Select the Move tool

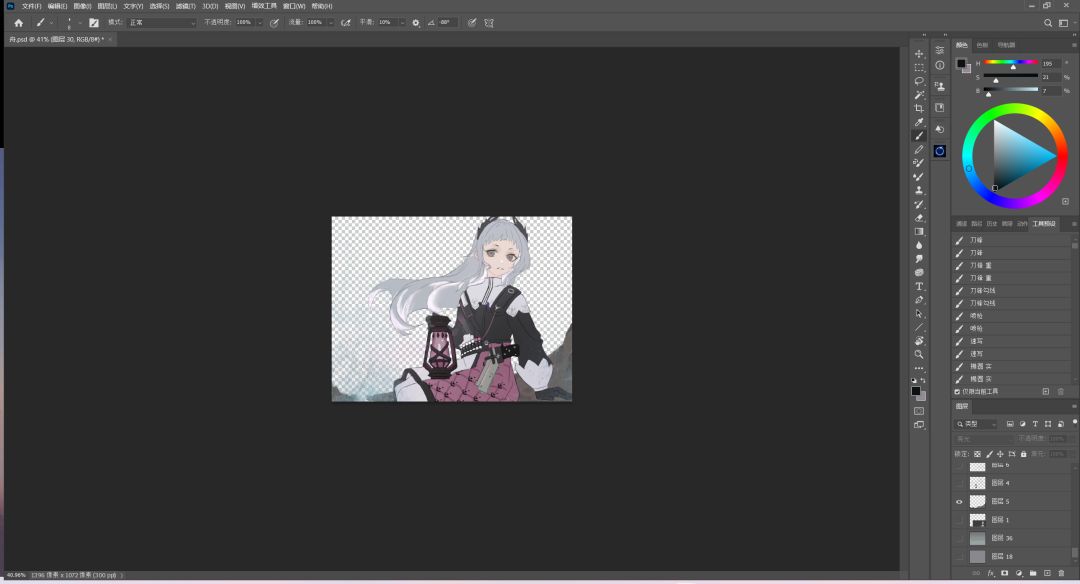pos(919,54)
